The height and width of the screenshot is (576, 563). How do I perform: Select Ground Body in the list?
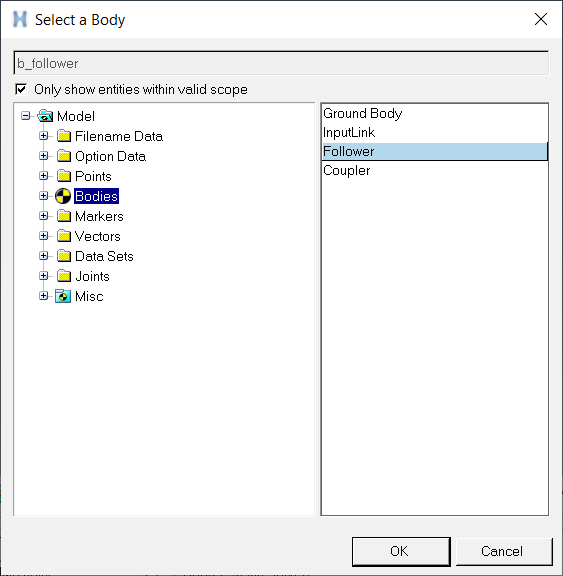(x=434, y=114)
